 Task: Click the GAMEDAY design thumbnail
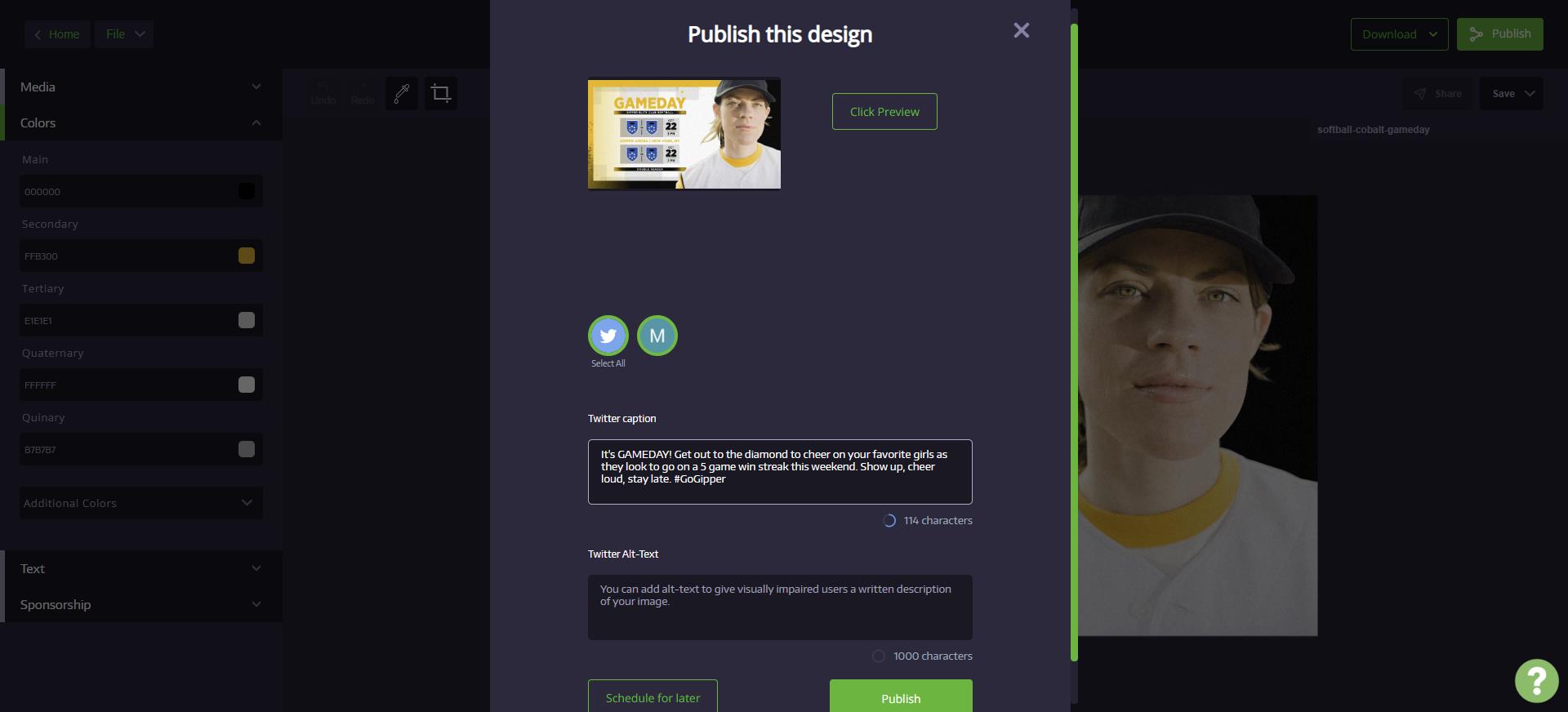[x=684, y=134]
